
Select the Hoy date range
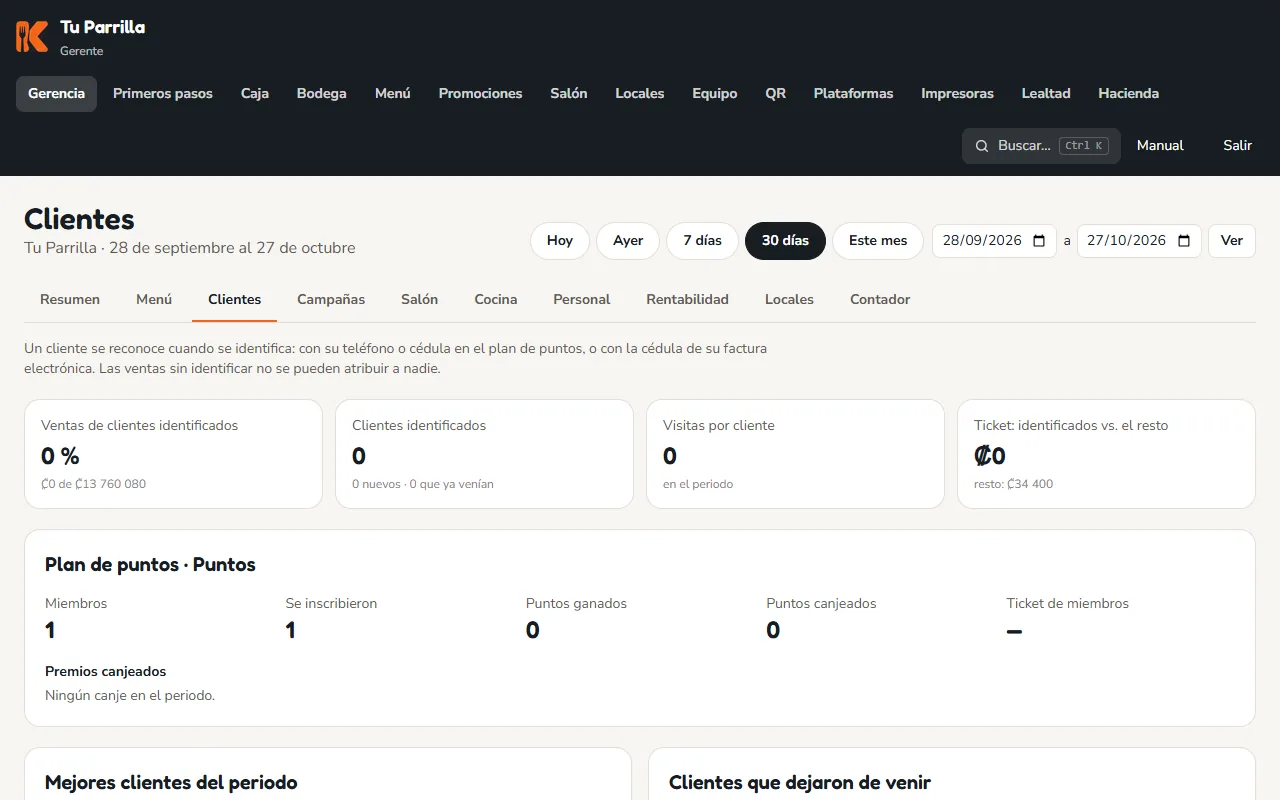pos(560,241)
